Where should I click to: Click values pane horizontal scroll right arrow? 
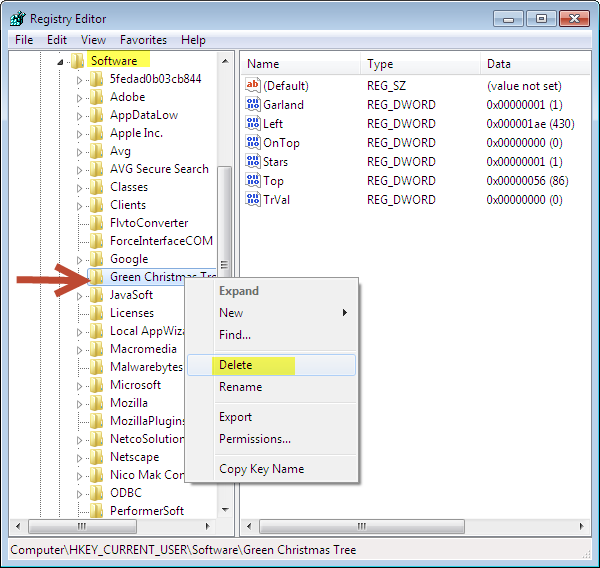(582, 526)
